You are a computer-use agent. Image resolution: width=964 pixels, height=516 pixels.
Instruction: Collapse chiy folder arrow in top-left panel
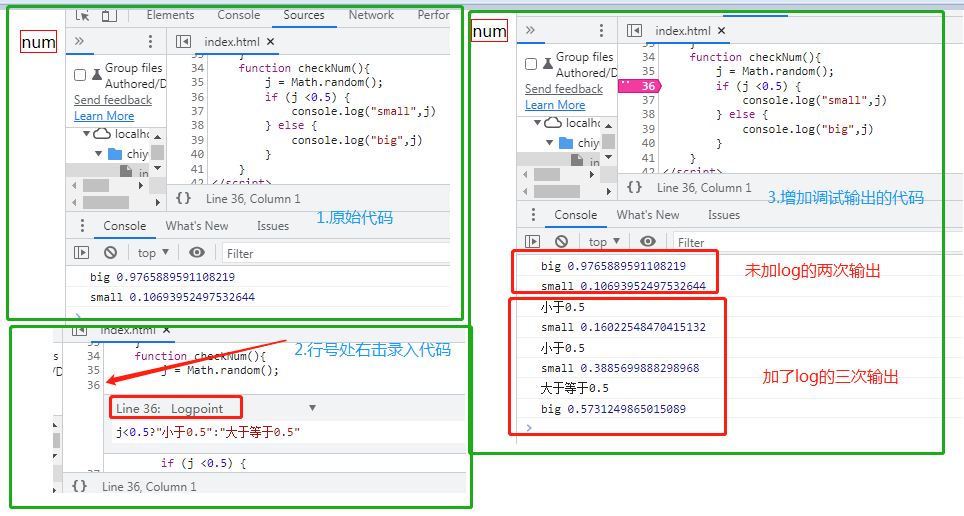point(98,153)
